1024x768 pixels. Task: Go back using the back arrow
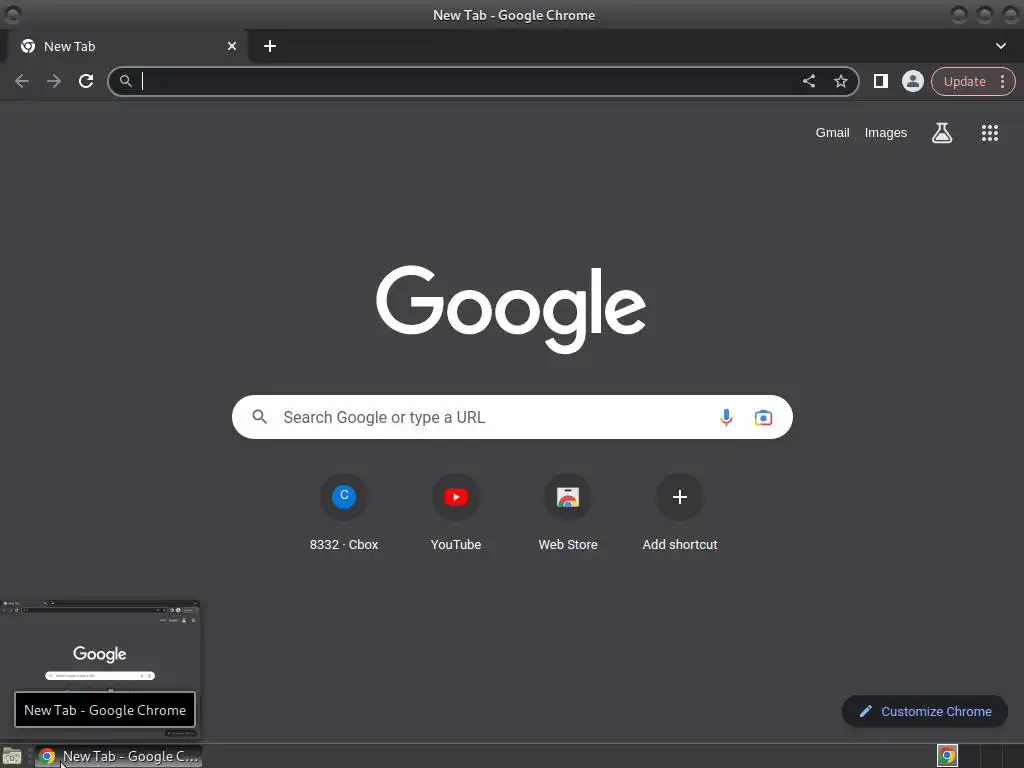coord(22,81)
